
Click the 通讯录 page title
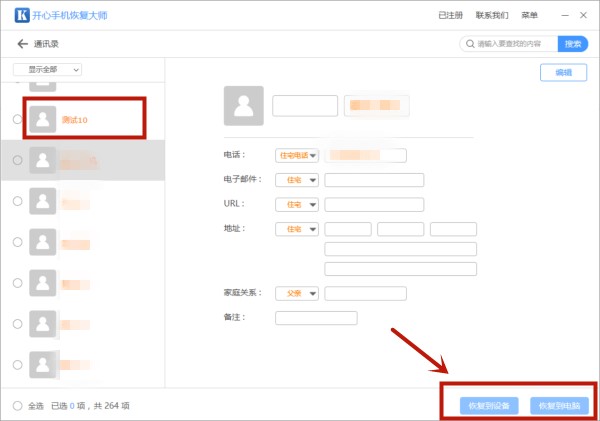pyautogui.click(x=46, y=44)
